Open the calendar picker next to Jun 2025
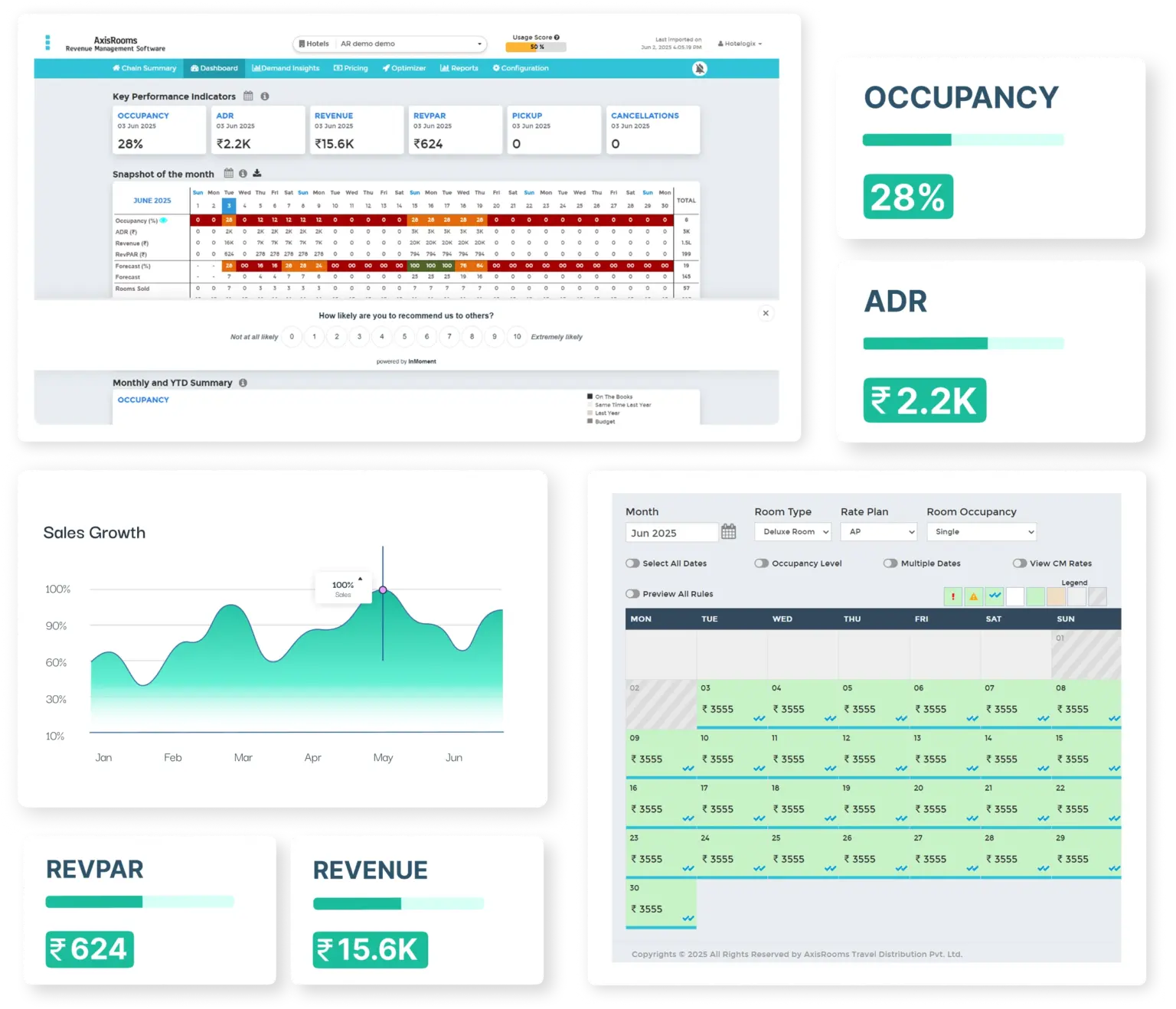Image resolution: width=1176 pixels, height=1009 pixels. click(x=728, y=532)
